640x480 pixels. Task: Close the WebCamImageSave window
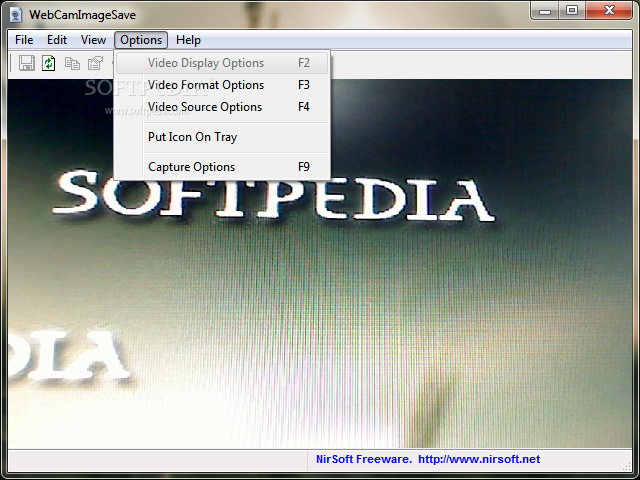(x=609, y=11)
